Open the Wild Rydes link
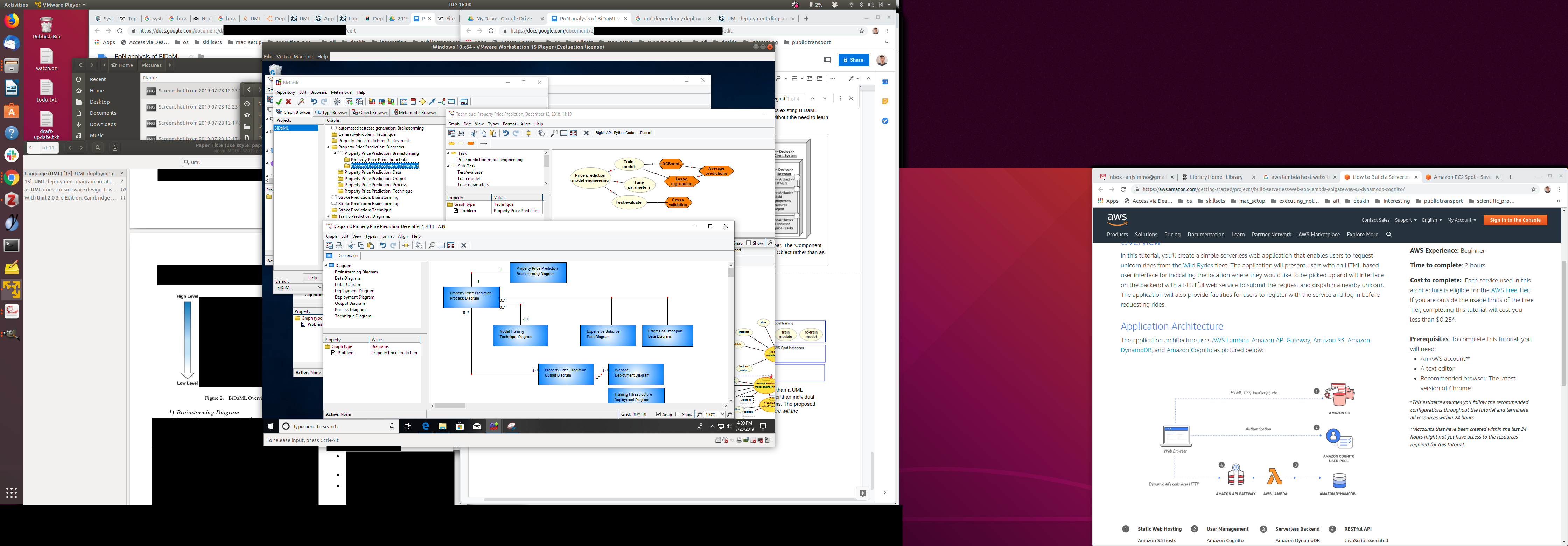 pos(1197,265)
